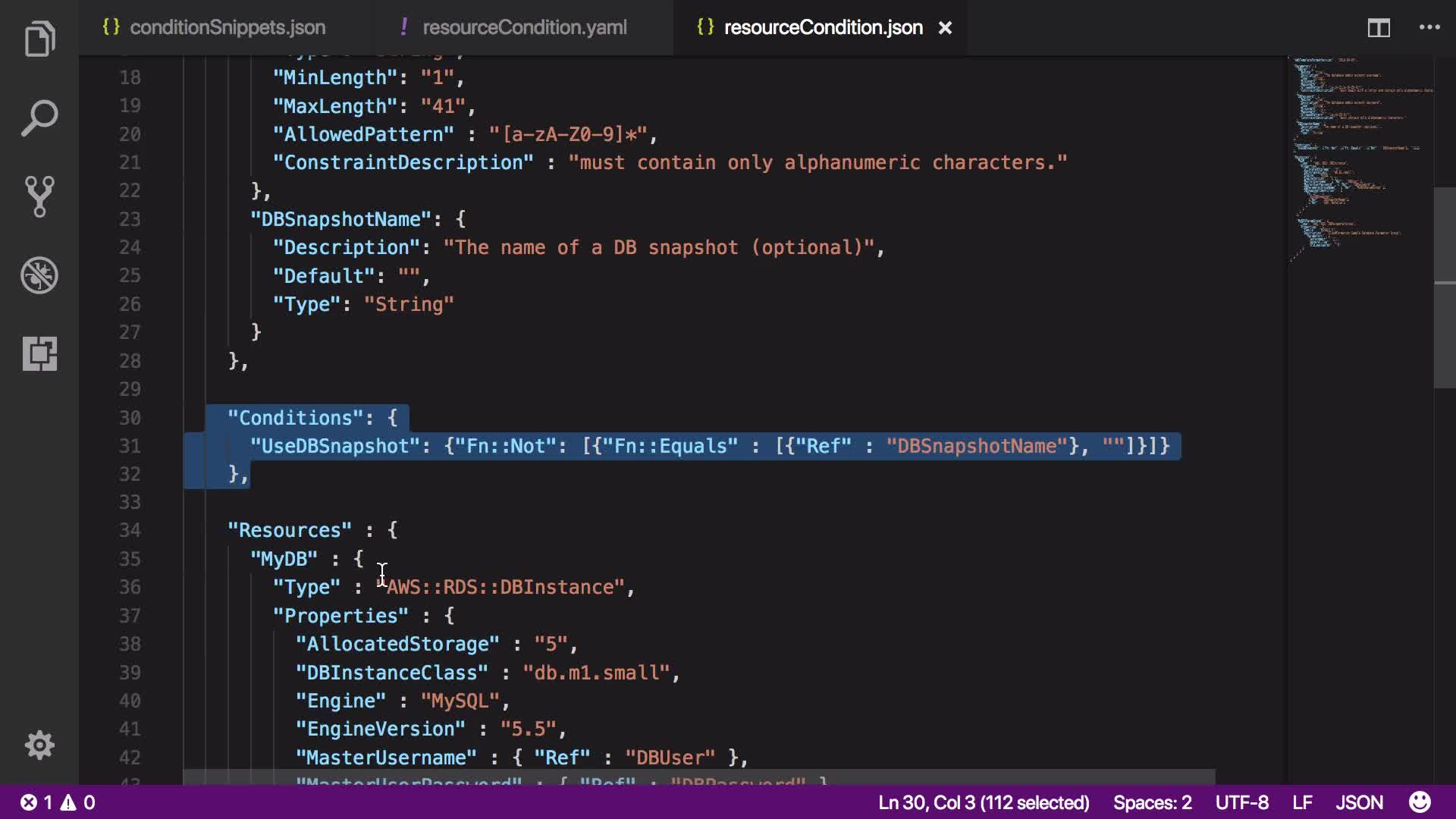Open the Debug view icon

pos(39,275)
